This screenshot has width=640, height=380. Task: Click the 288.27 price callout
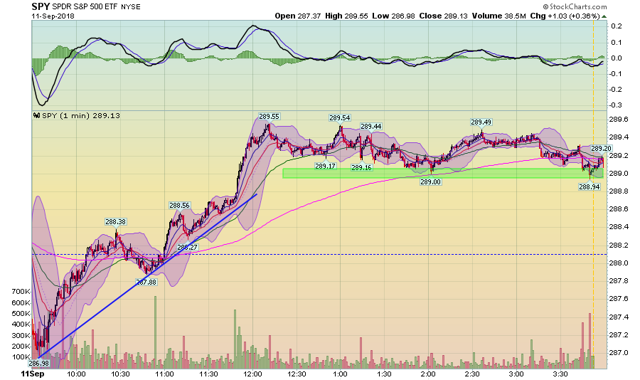point(187,247)
